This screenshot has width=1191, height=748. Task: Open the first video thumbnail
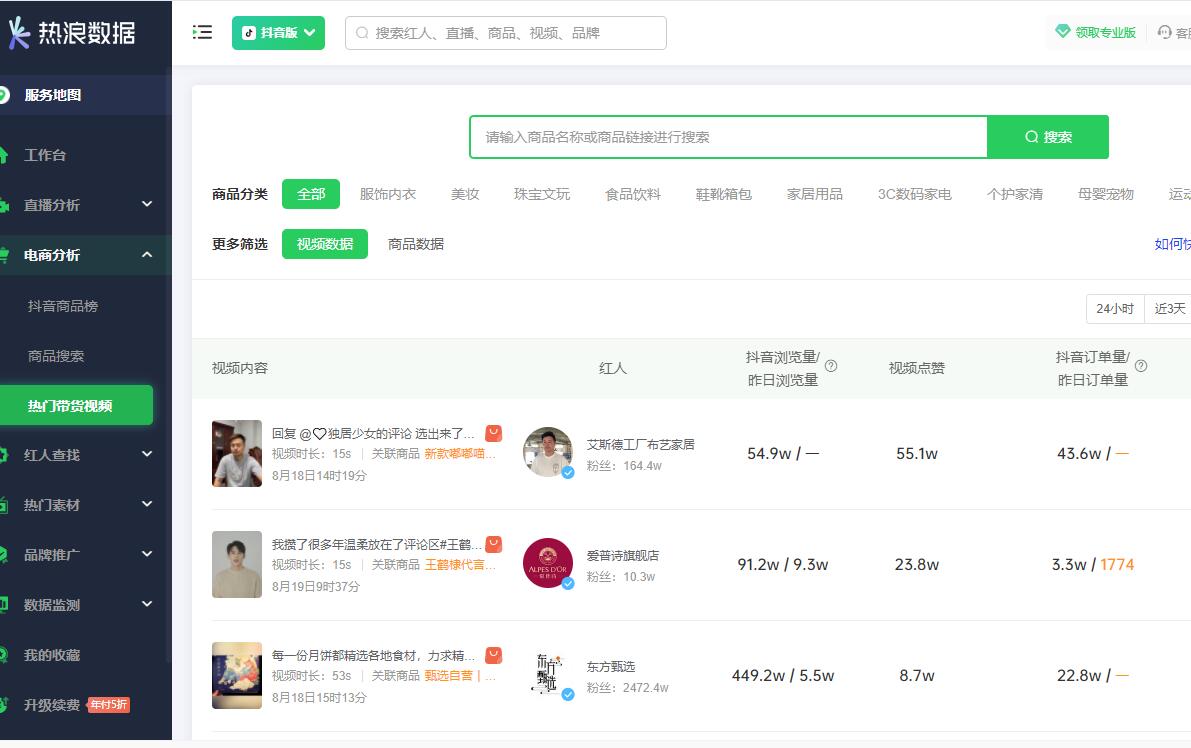pyautogui.click(x=237, y=453)
